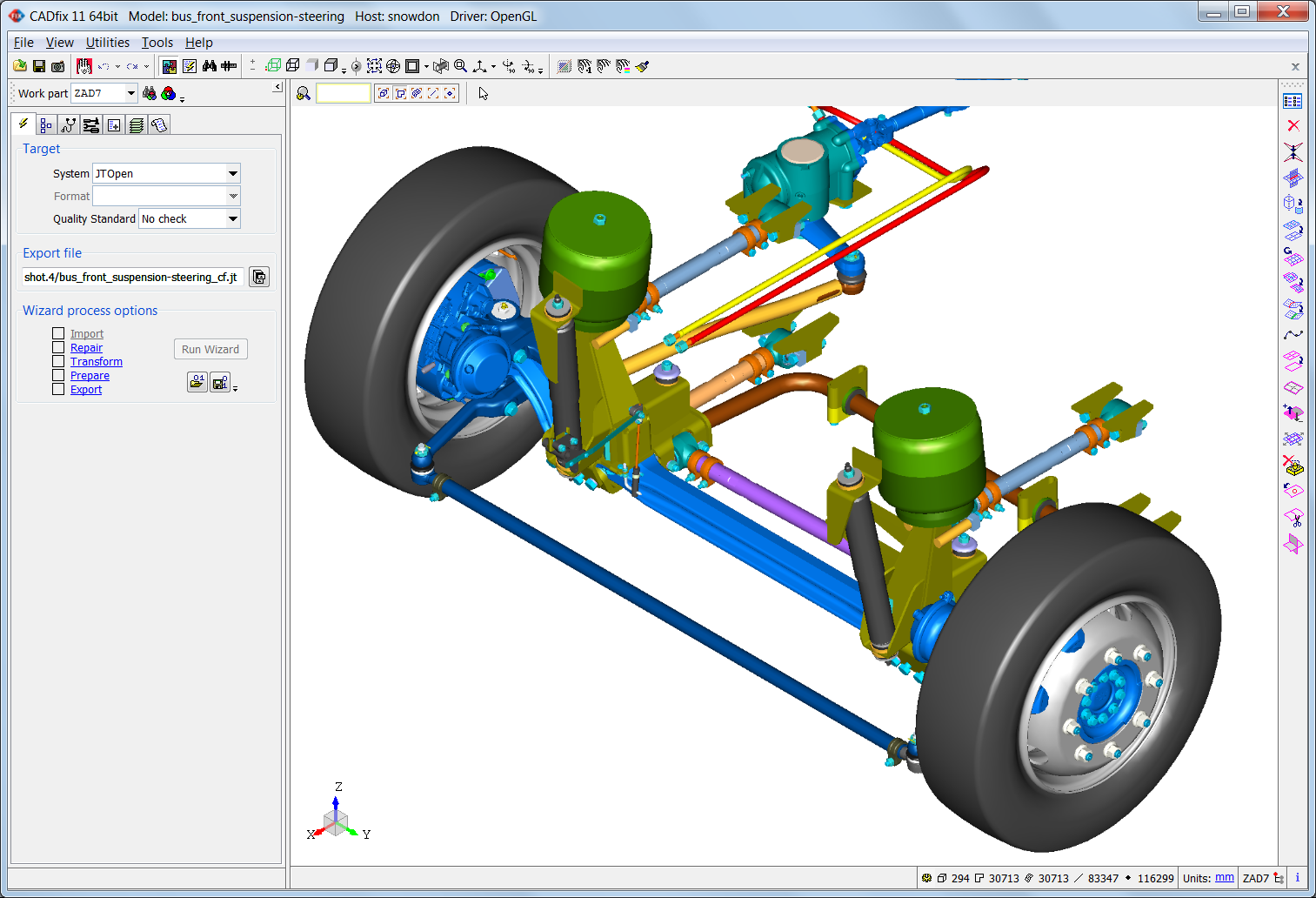Click the scissors trim icon in right sidebar

click(1293, 516)
